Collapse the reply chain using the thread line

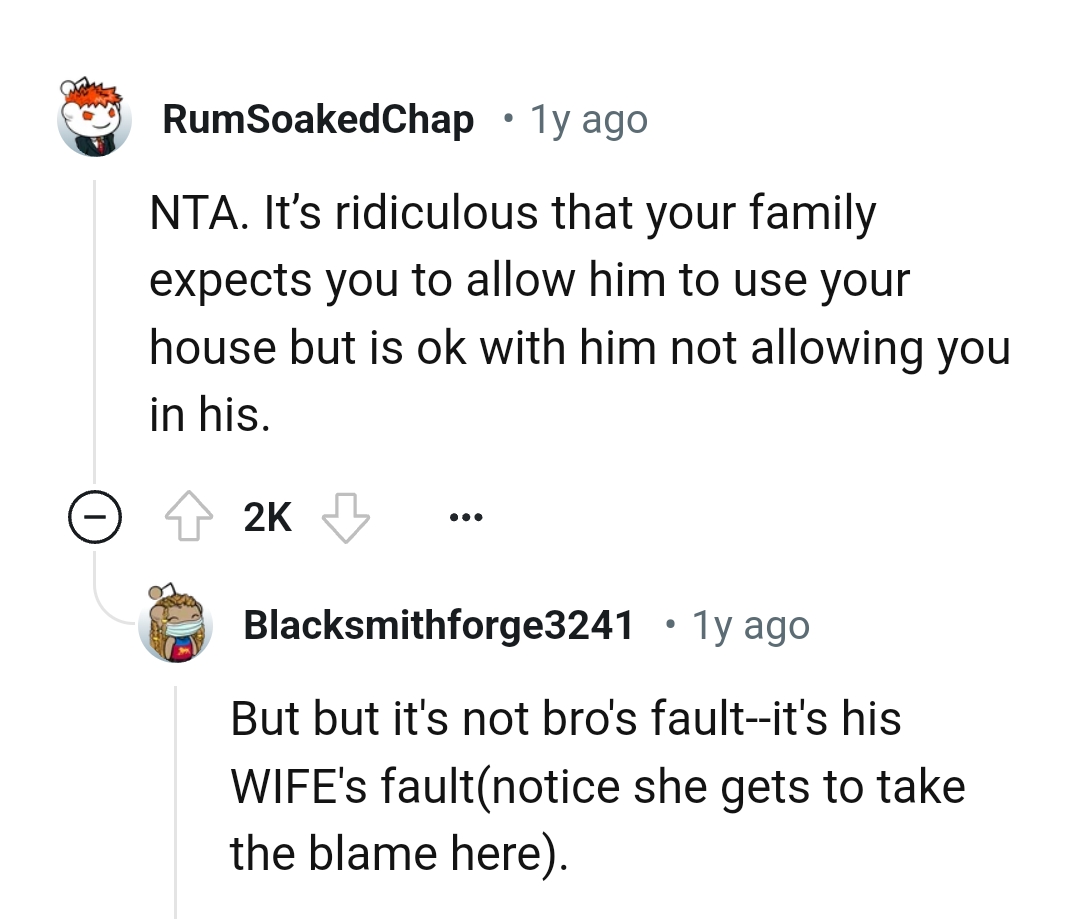(x=94, y=517)
